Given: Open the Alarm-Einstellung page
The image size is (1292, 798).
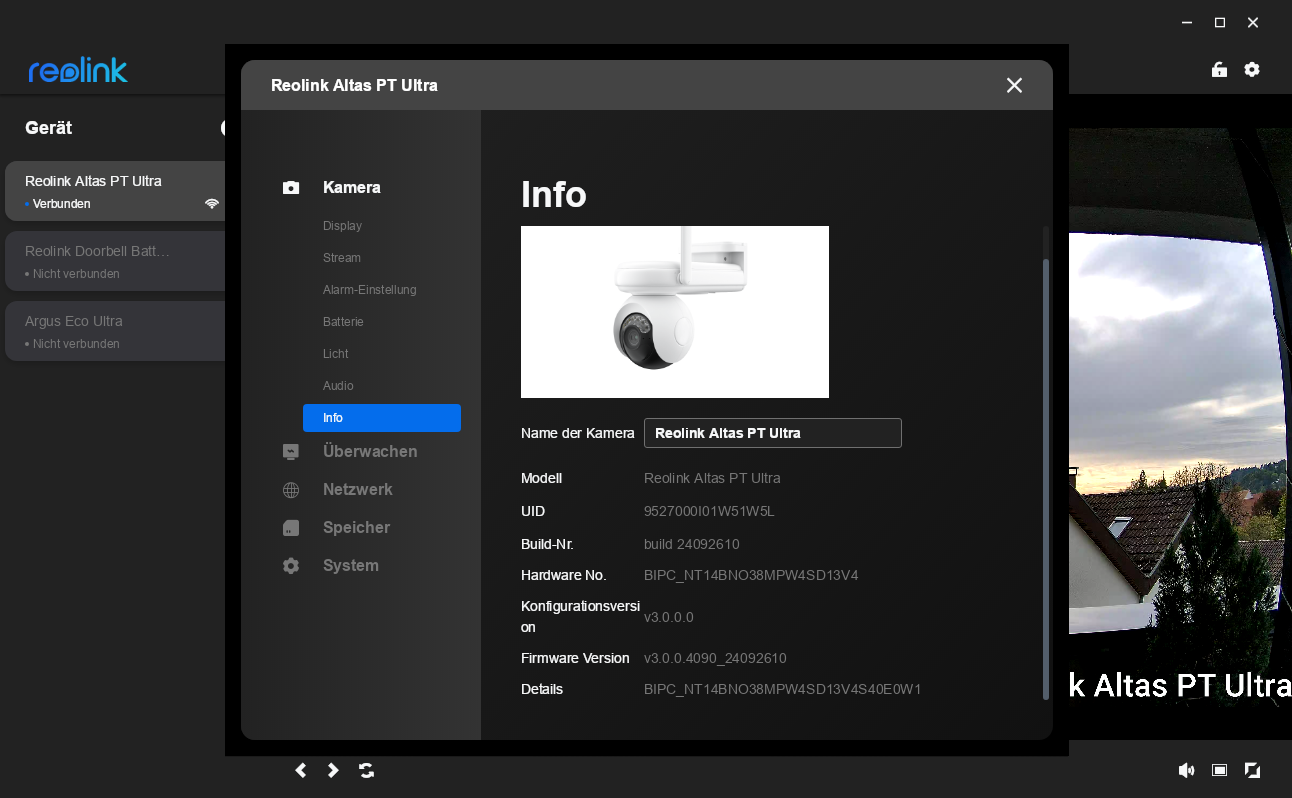Looking at the screenshot, I should coord(369,290).
